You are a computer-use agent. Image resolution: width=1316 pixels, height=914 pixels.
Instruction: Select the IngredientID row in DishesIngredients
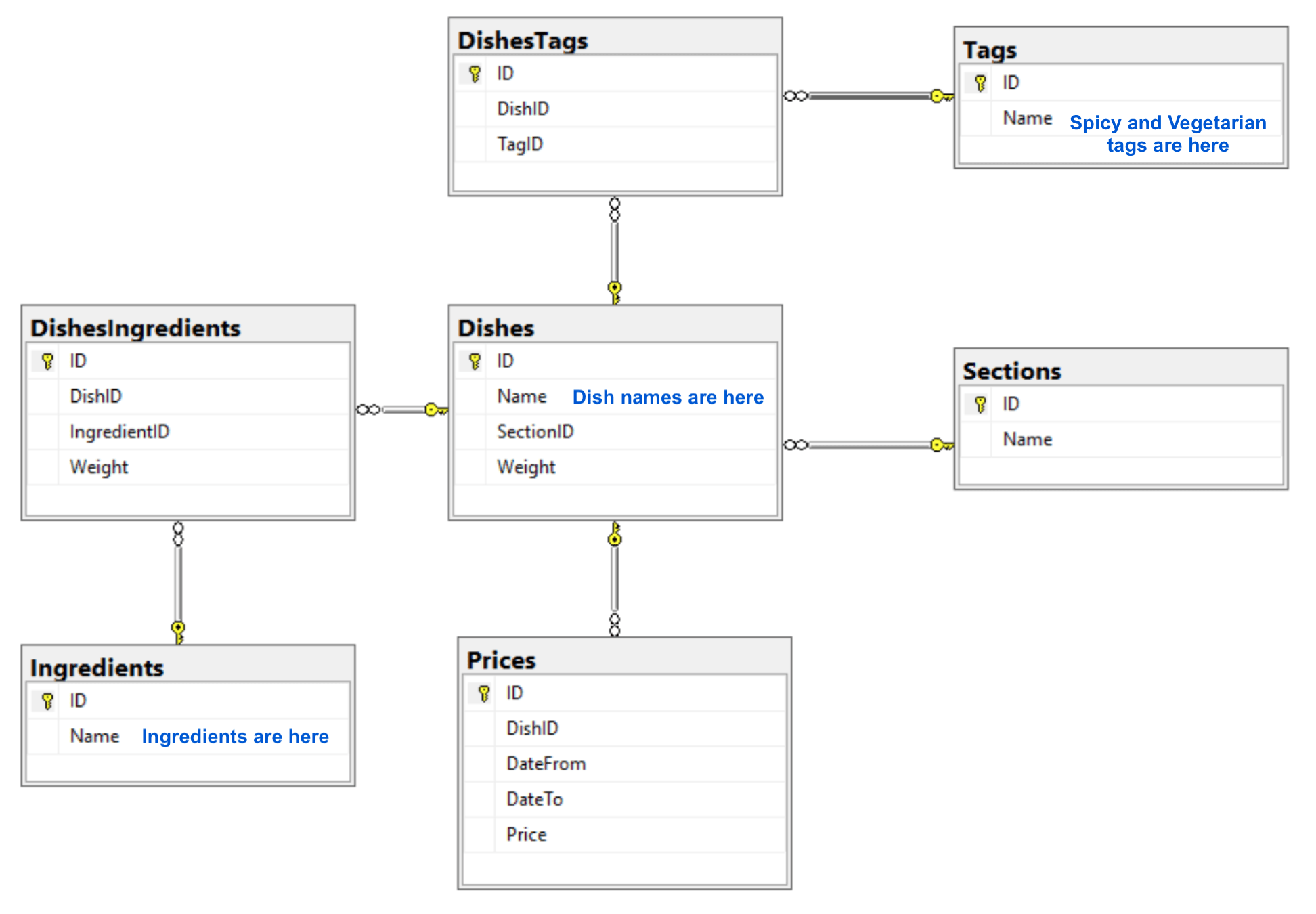(x=119, y=431)
